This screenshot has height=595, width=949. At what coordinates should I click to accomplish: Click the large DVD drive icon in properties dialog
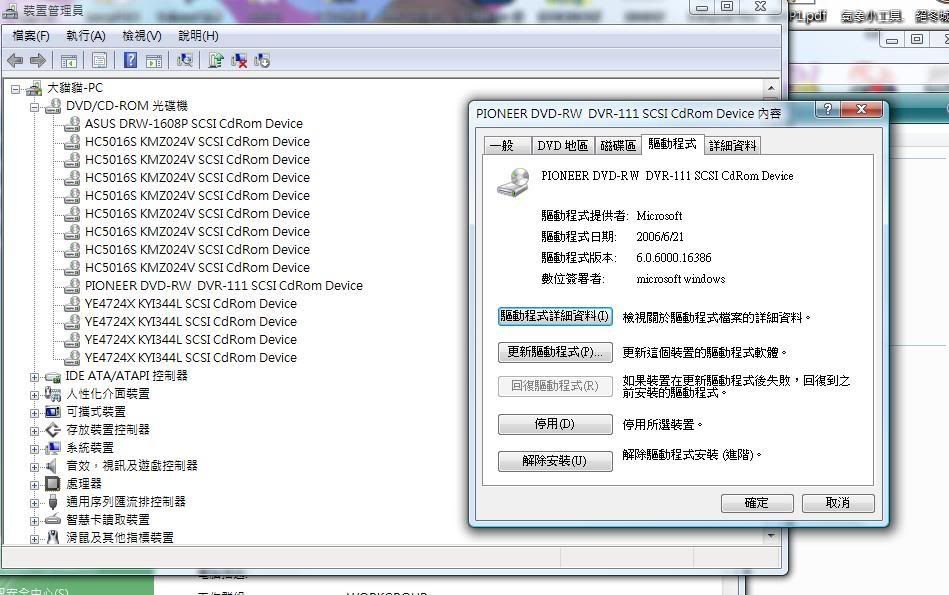(513, 183)
